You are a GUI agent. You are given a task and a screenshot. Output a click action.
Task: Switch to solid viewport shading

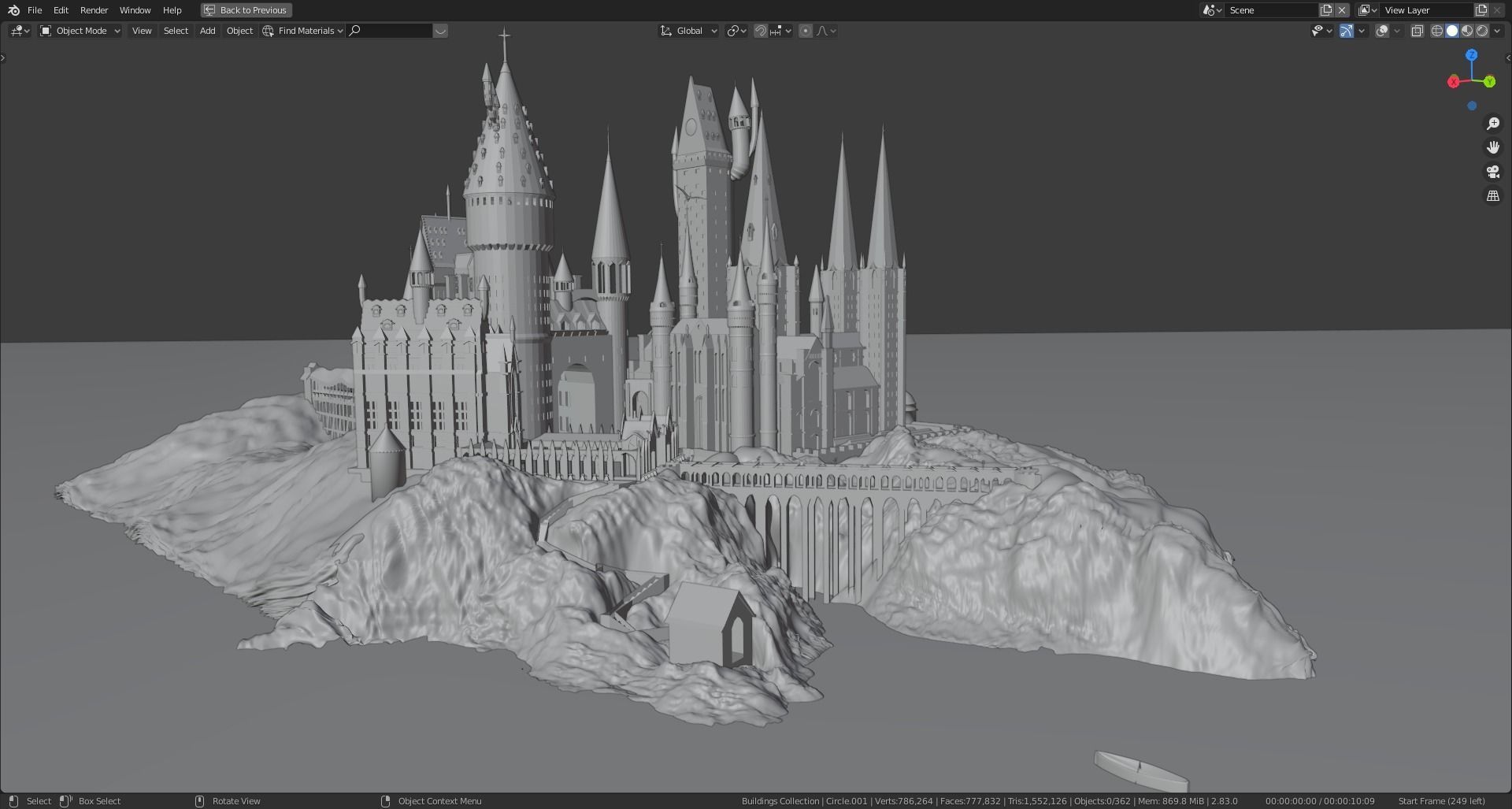click(1452, 31)
